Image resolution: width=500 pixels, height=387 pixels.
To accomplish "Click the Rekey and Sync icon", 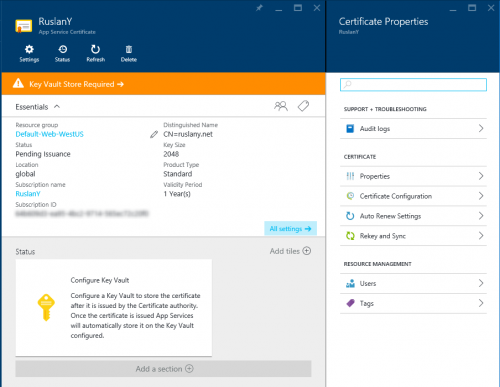I will click(350, 236).
